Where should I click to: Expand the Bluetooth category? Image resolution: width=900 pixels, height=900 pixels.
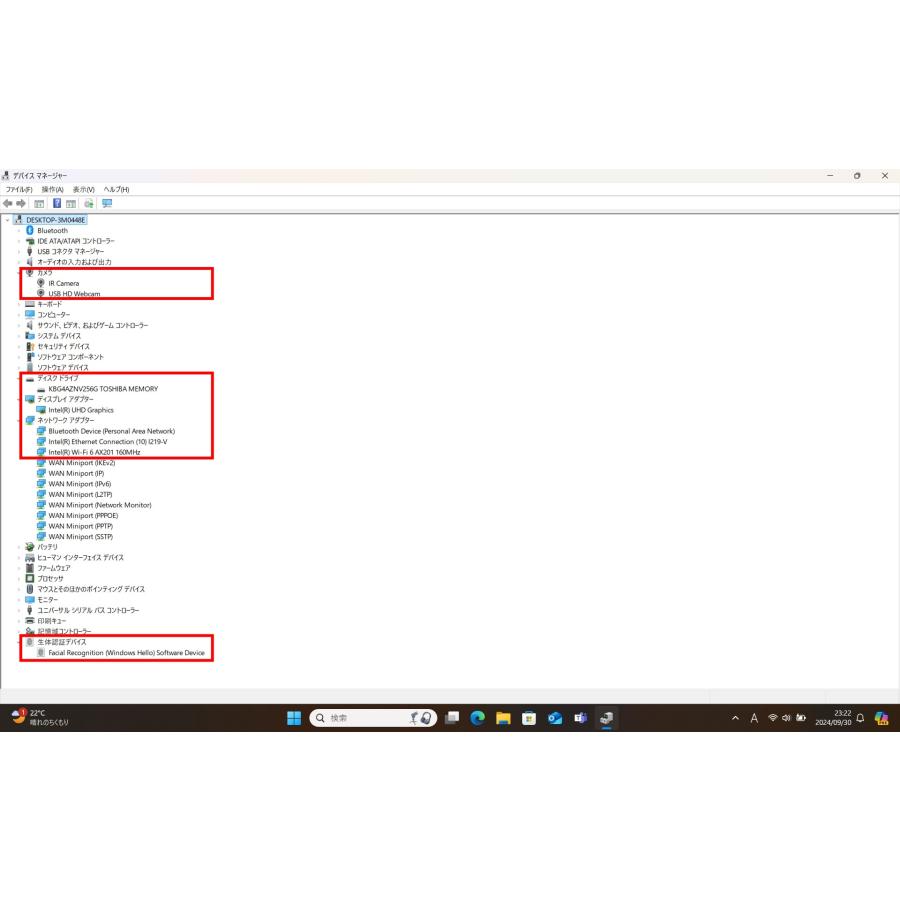click(x=19, y=231)
